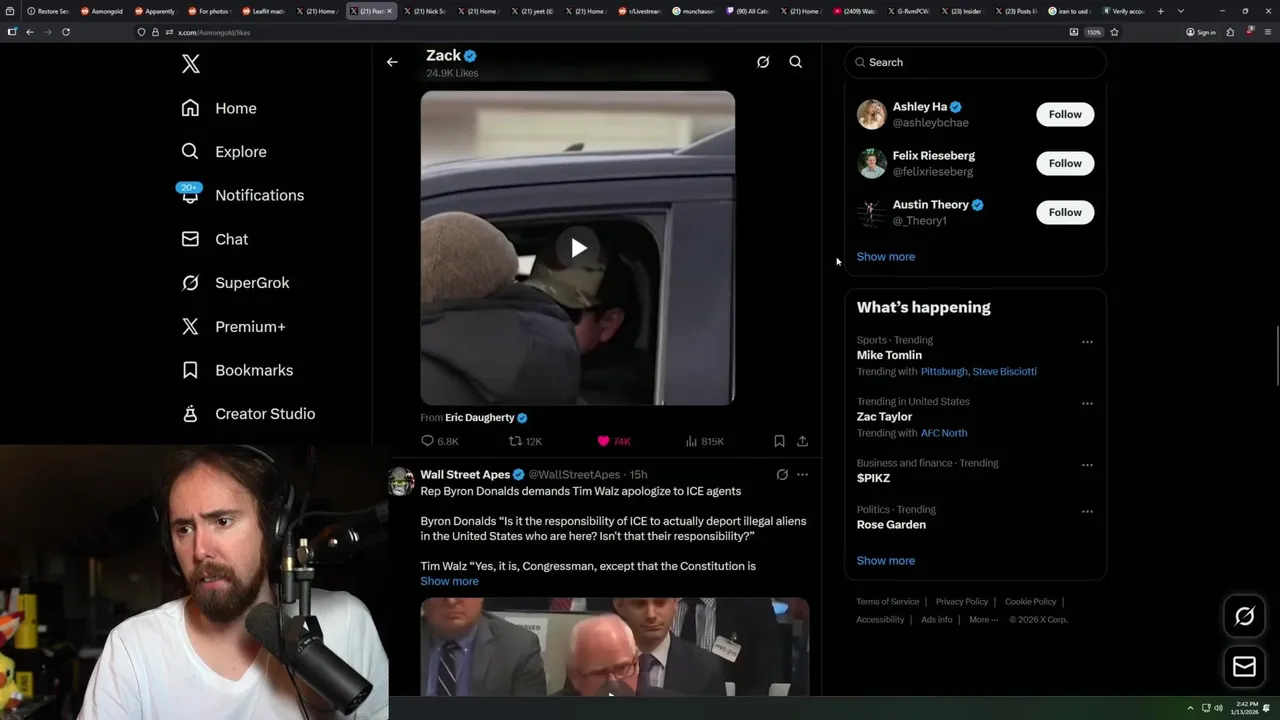Open the browser tab list dropdown
This screenshot has height=720, width=1280.
(x=1181, y=11)
